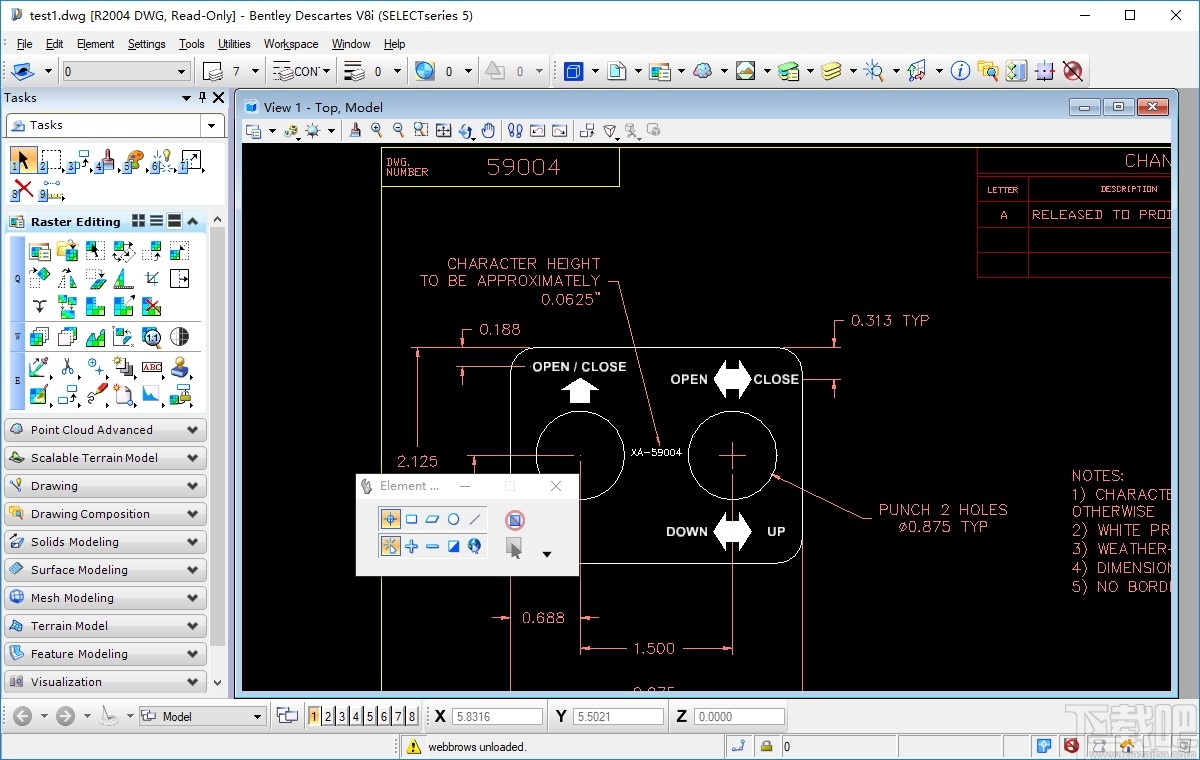Open the Level Manager green layers icon
Screen dimensions: 1200x760
(x=789, y=71)
